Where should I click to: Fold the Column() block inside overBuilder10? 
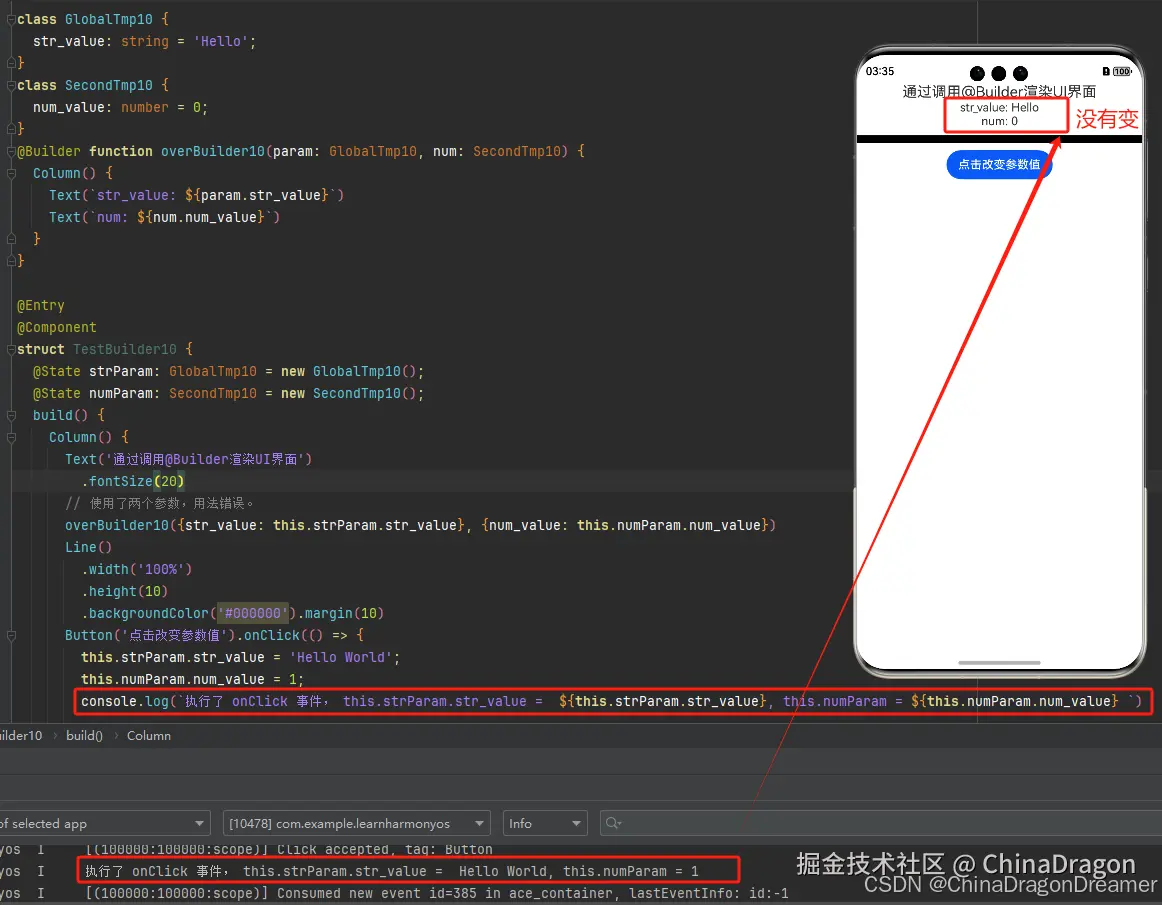[11, 173]
